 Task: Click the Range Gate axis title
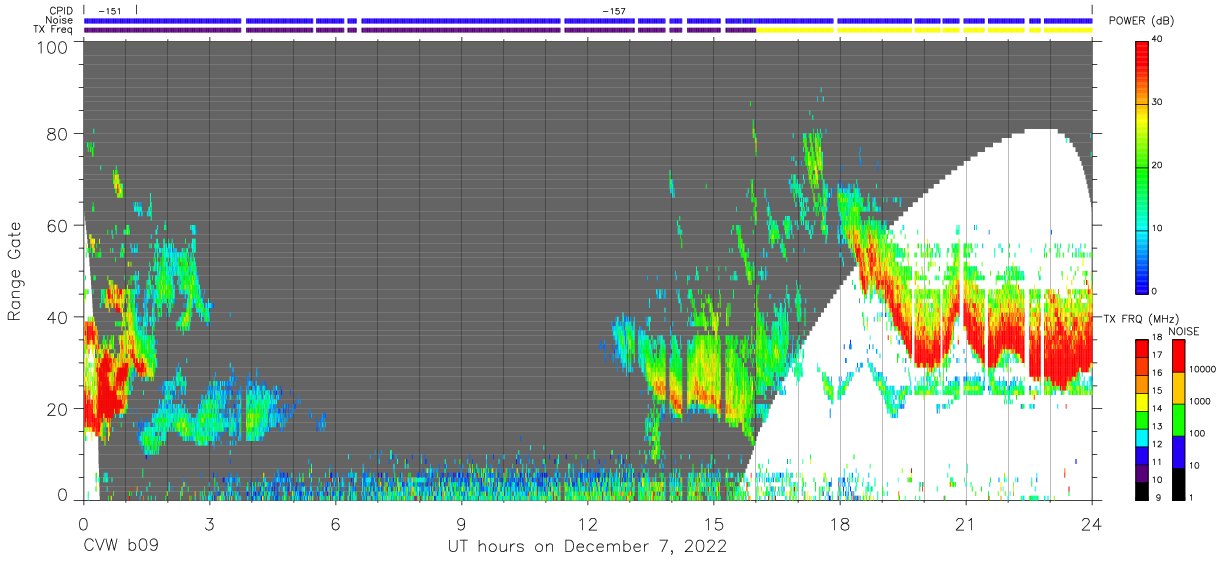point(15,272)
